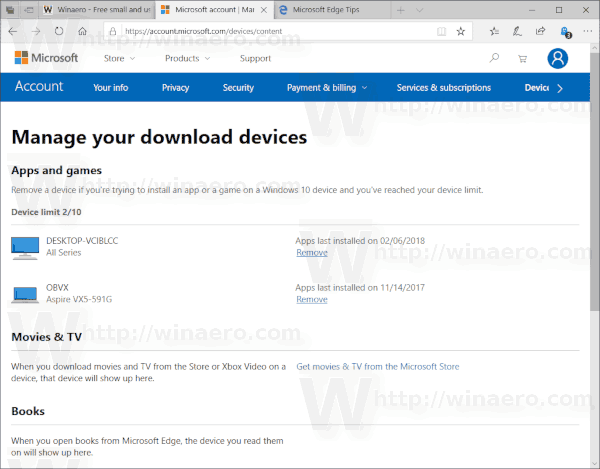The height and width of the screenshot is (469, 600).
Task: Open the search magnifier on Microsoft header
Action: coord(494,58)
